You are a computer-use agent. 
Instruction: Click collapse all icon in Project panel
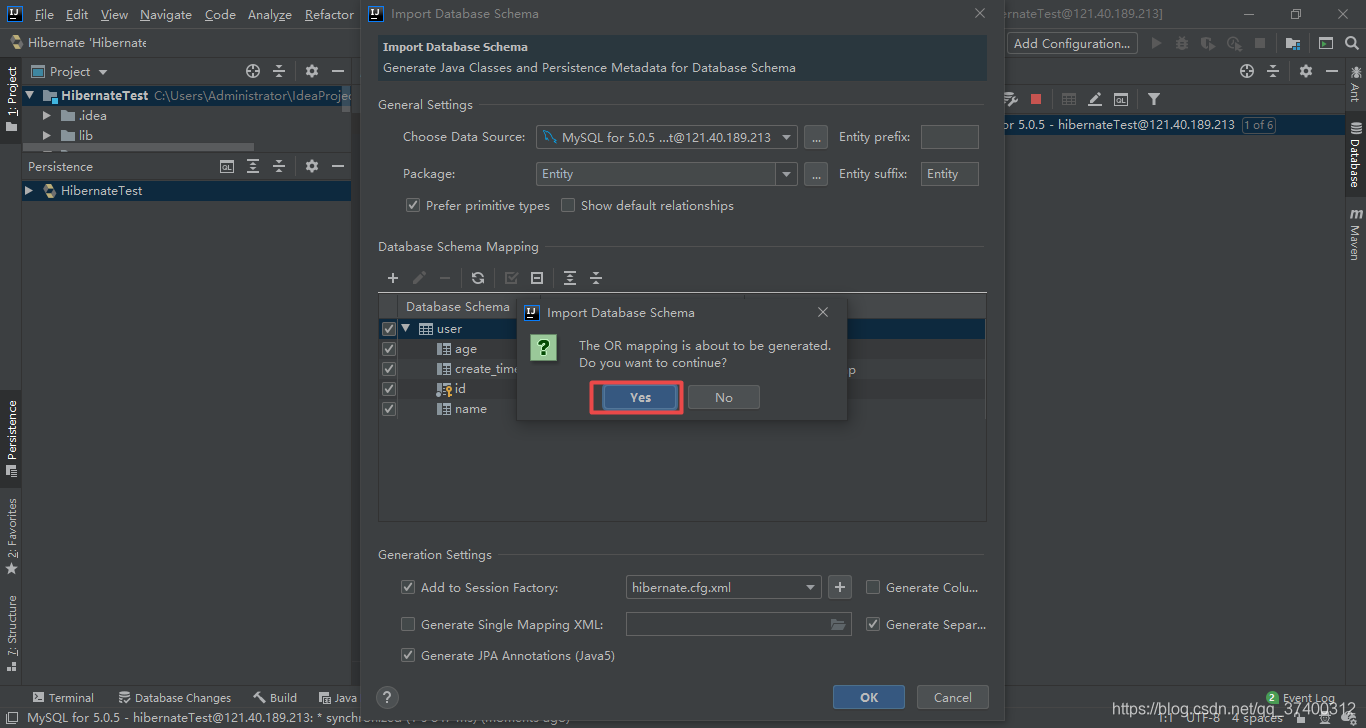click(279, 71)
